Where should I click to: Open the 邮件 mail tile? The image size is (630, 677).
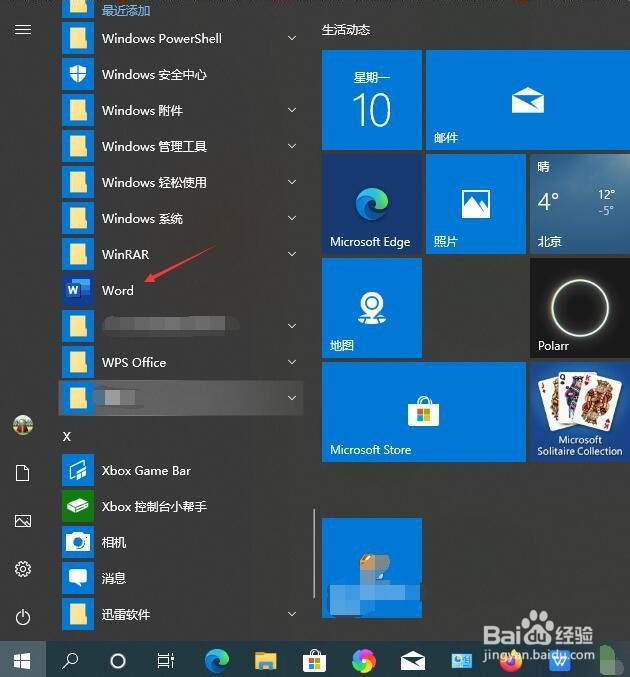[528, 100]
